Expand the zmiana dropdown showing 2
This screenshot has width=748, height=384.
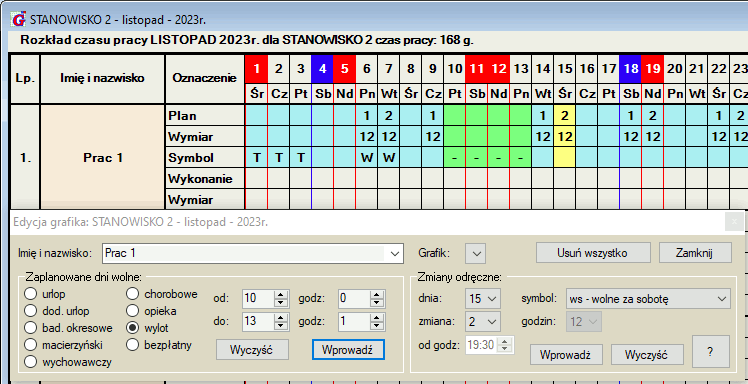482,321
